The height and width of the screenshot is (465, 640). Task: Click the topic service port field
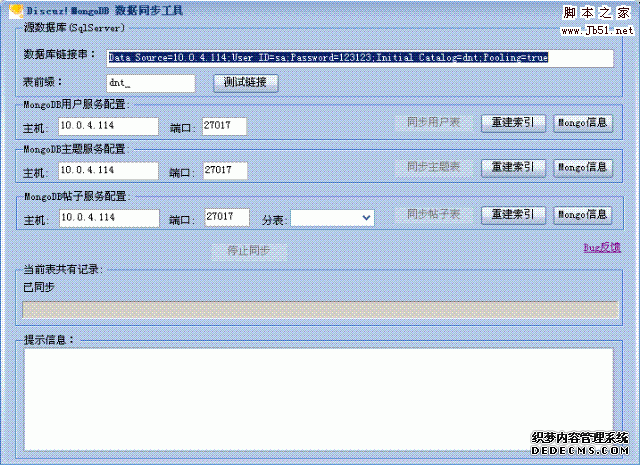point(225,171)
